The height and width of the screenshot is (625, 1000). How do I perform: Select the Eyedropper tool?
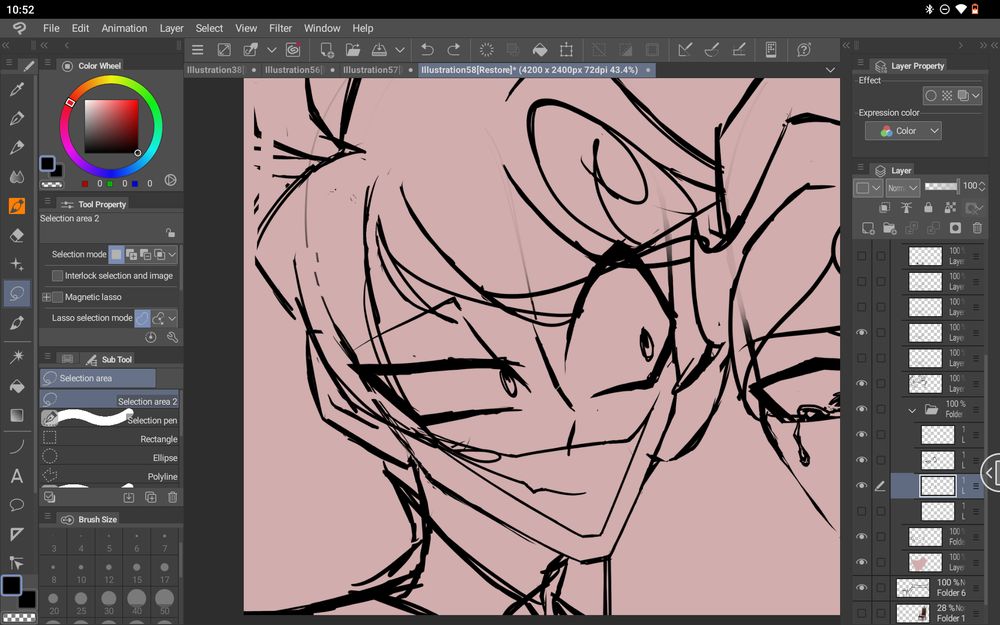pyautogui.click(x=17, y=89)
